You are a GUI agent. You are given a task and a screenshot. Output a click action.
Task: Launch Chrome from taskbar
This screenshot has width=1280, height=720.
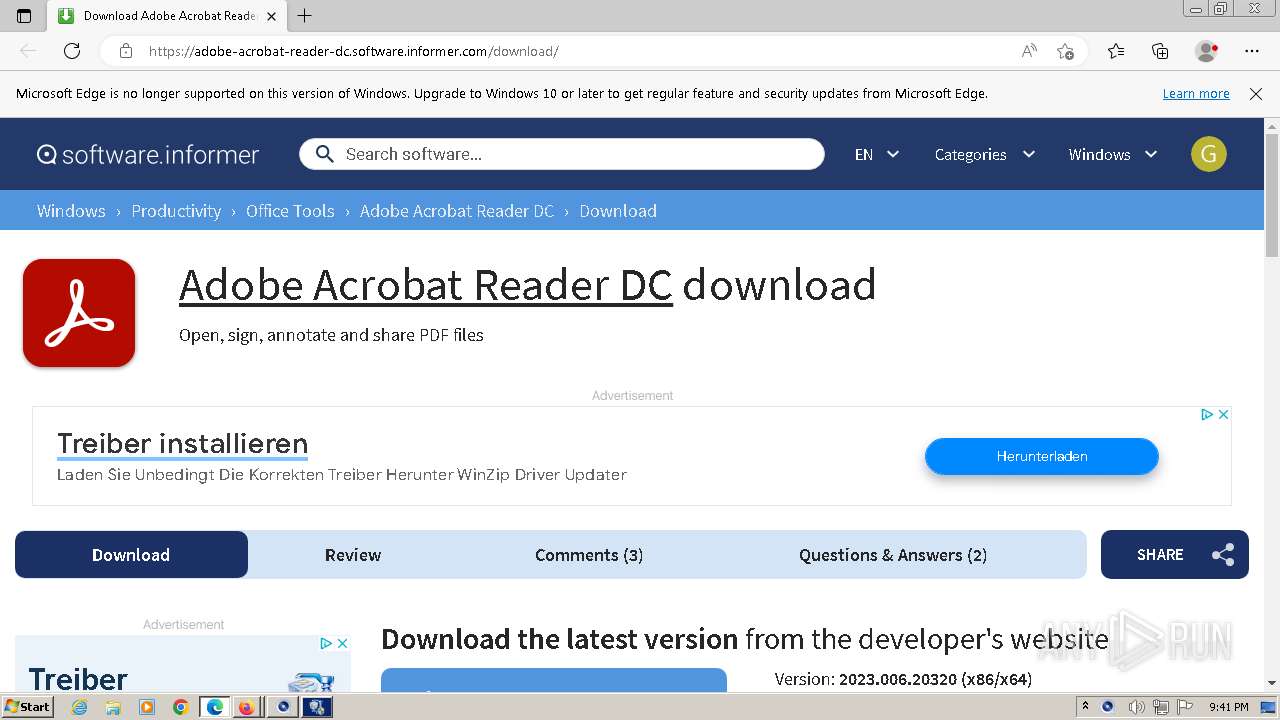(180, 707)
